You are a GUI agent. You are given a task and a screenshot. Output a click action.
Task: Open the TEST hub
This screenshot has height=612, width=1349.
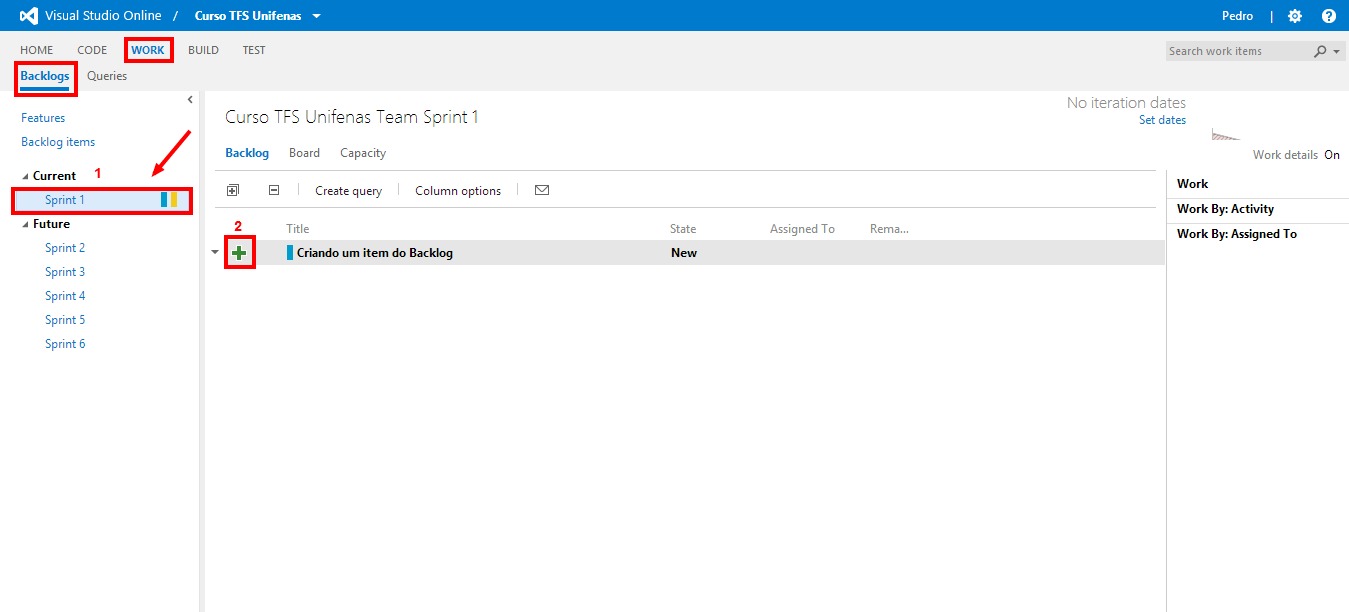(254, 50)
